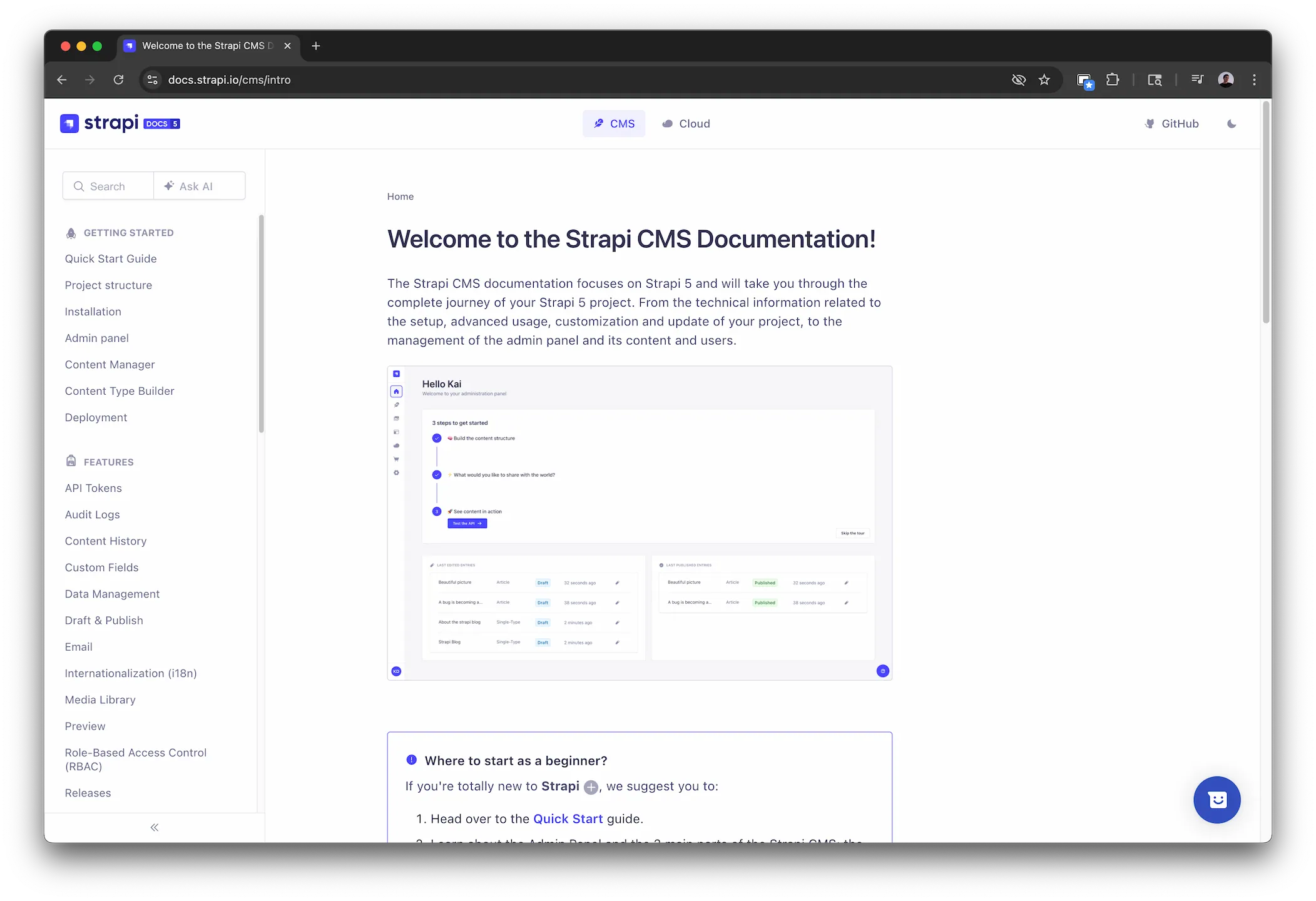Expand the Features section
Screen dimensions: 1316x901
[108, 462]
